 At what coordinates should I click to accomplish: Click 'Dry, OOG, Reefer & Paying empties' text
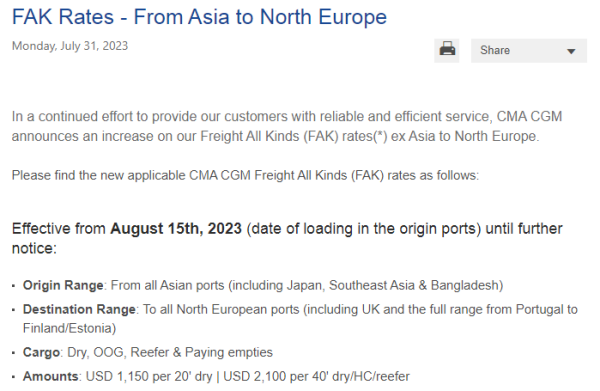click(x=170, y=352)
